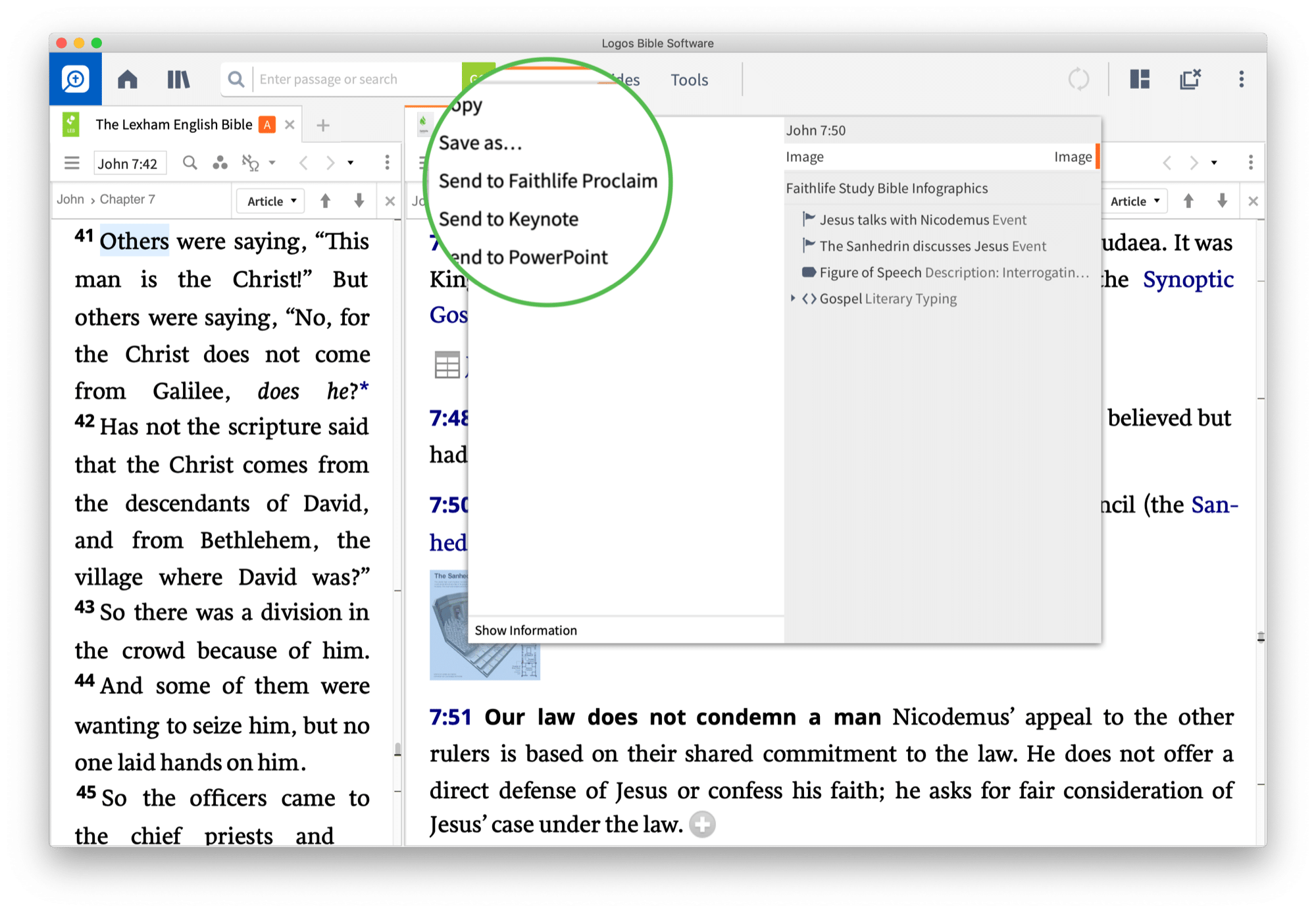
Task: Open Lexham Bible panel kebab menu
Action: [x=387, y=163]
